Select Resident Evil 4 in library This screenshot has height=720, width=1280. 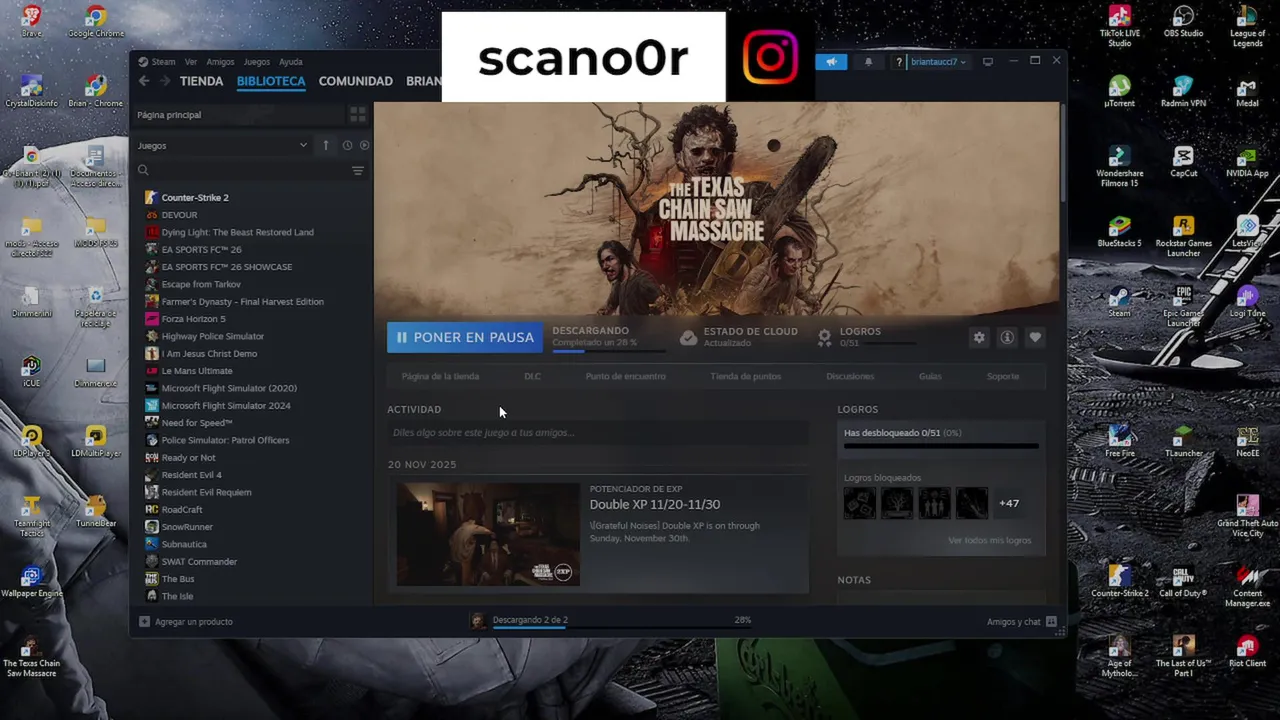191,475
